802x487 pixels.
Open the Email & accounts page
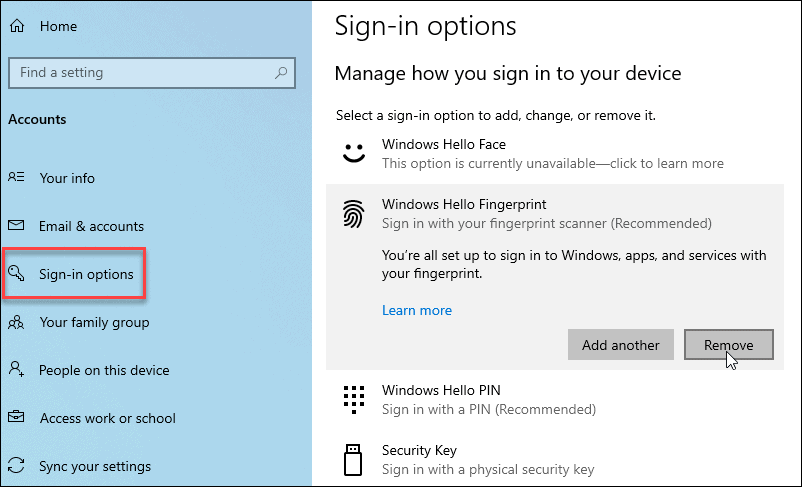(x=91, y=226)
